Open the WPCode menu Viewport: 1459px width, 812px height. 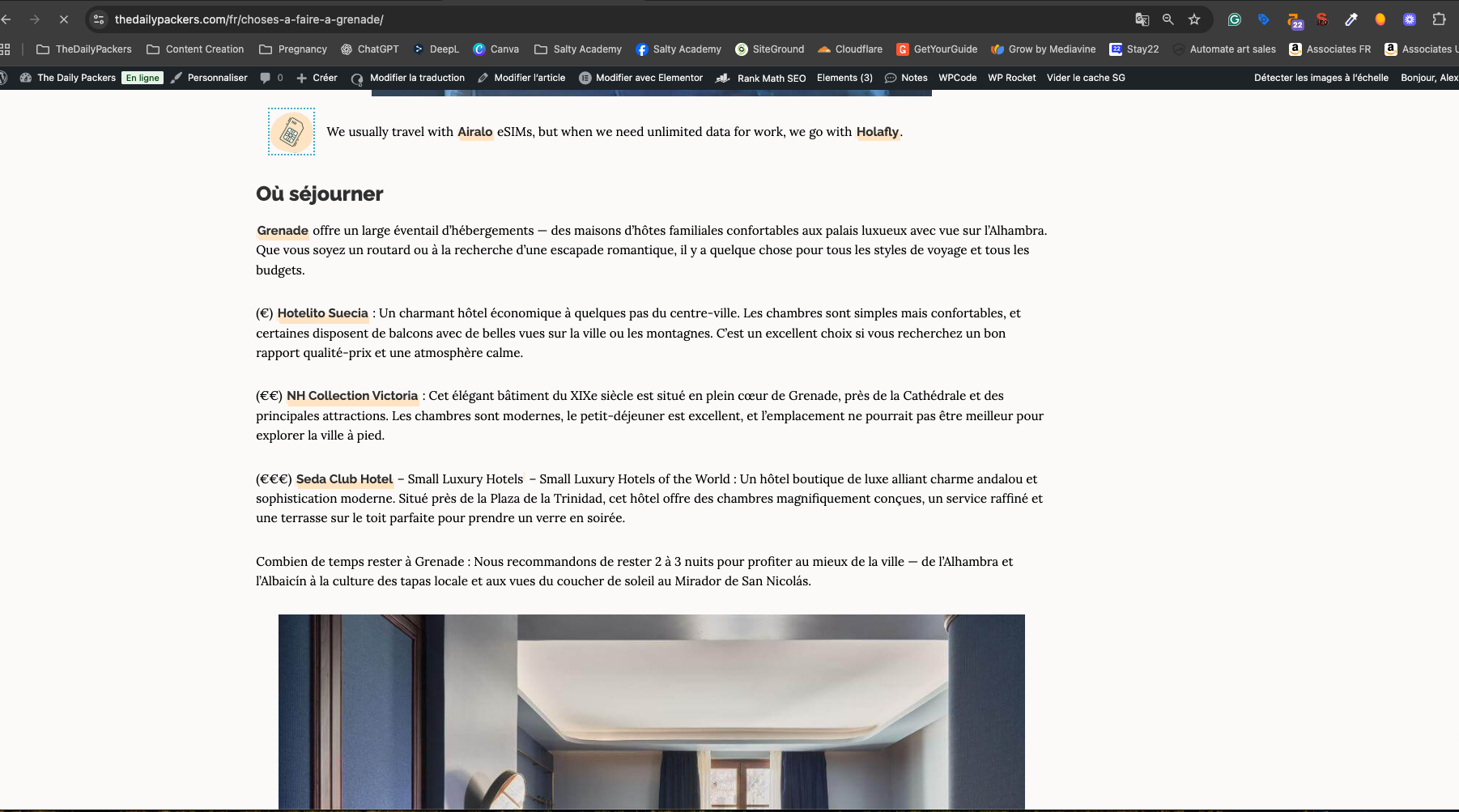pos(958,78)
